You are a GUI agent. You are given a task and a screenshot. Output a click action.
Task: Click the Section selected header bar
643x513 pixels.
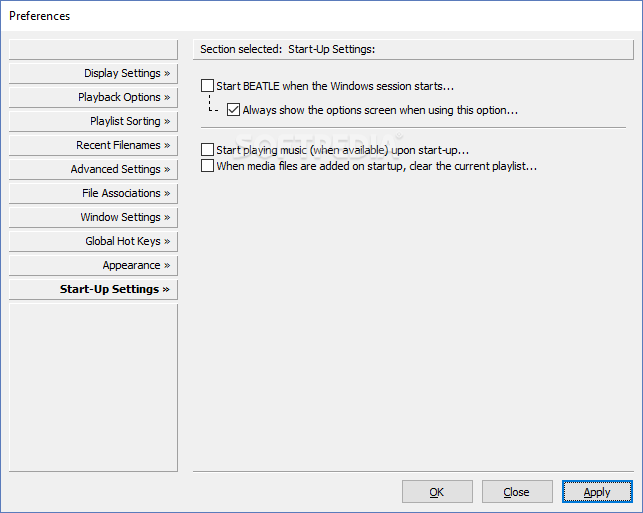(x=413, y=50)
